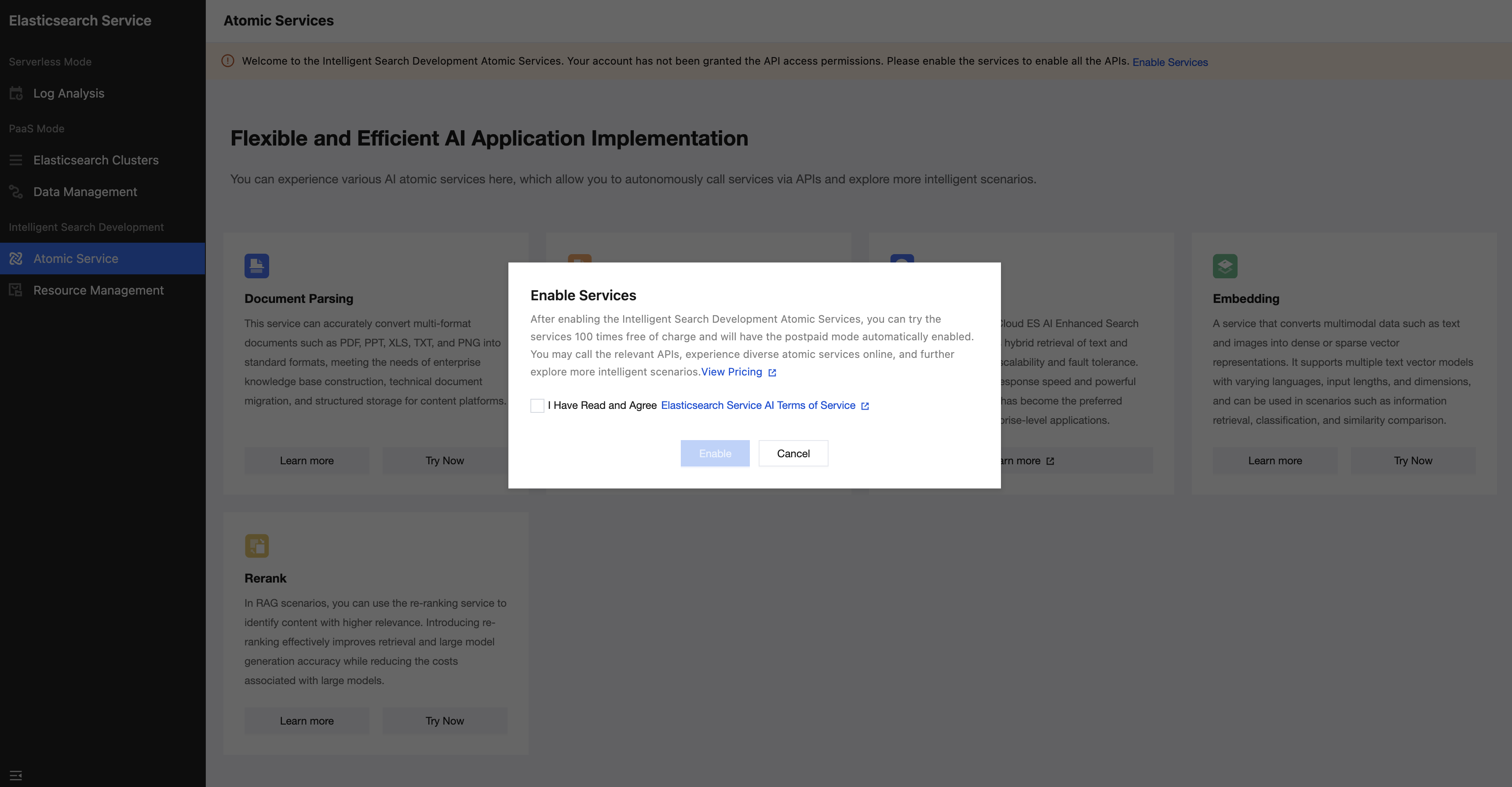
Task: Click the Elasticsearch Clusters list icon
Action: (16, 160)
